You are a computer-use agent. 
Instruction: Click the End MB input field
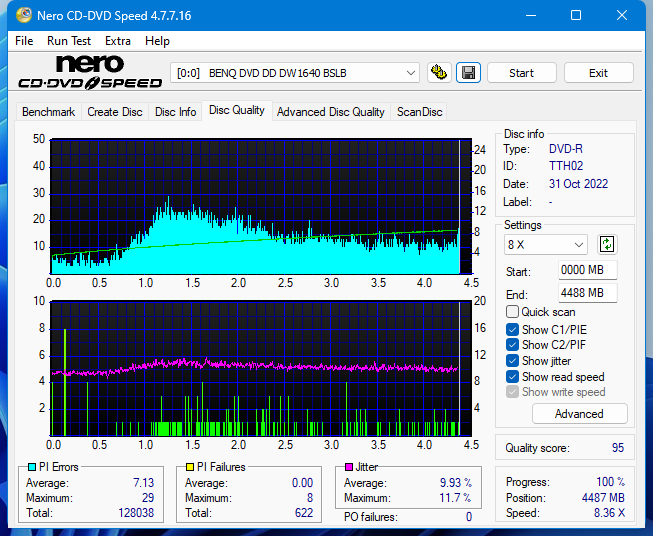click(x=587, y=293)
